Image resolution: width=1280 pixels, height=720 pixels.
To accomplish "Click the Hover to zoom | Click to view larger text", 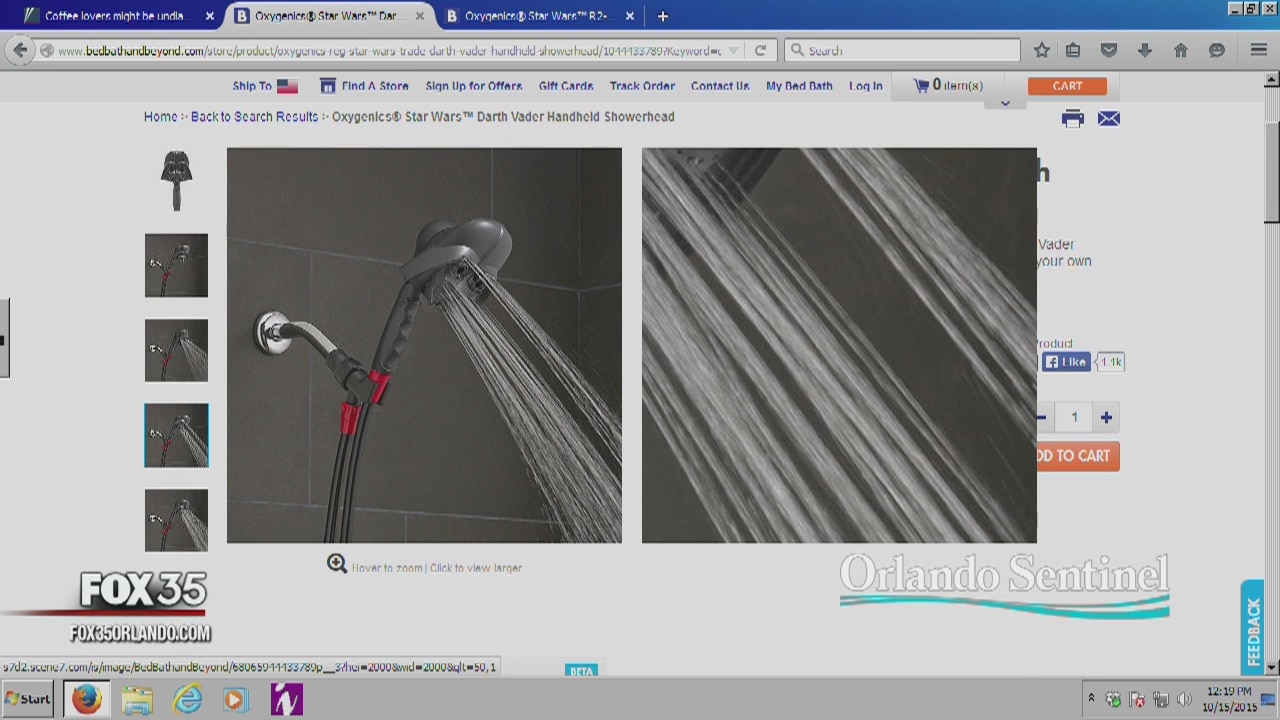I will [437, 568].
